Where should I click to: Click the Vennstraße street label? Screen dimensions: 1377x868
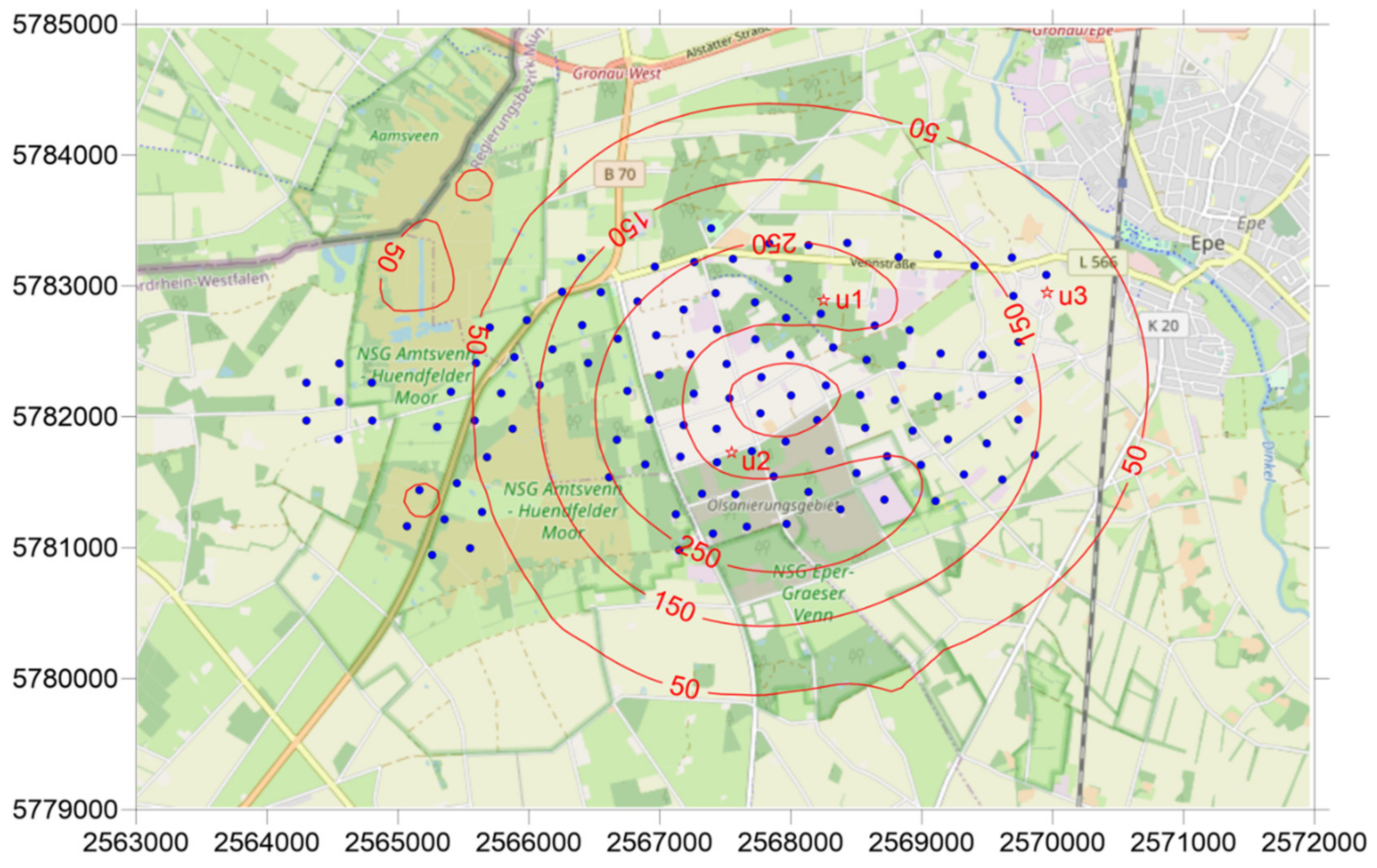click(882, 264)
